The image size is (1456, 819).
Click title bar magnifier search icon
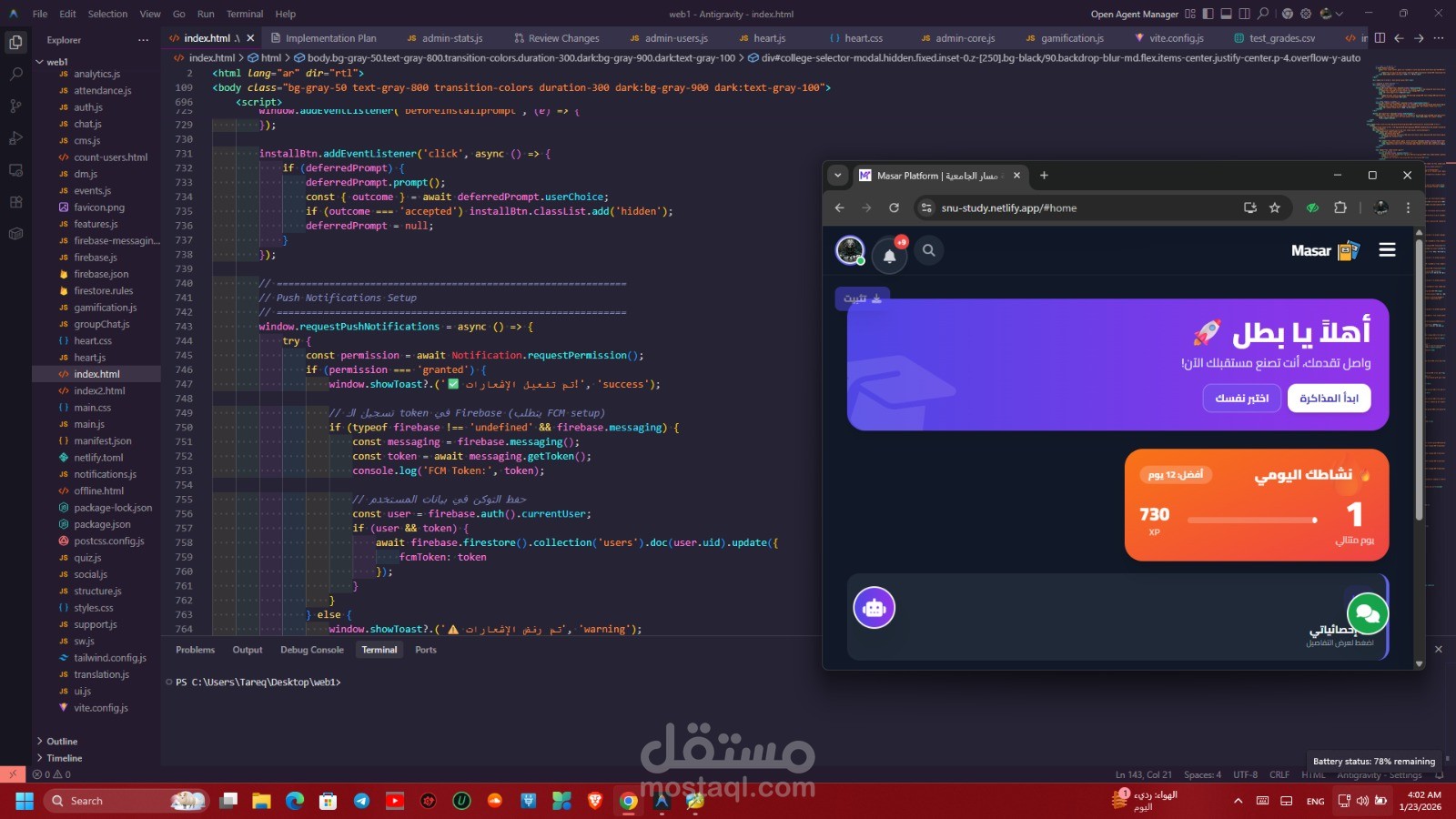1263,14
